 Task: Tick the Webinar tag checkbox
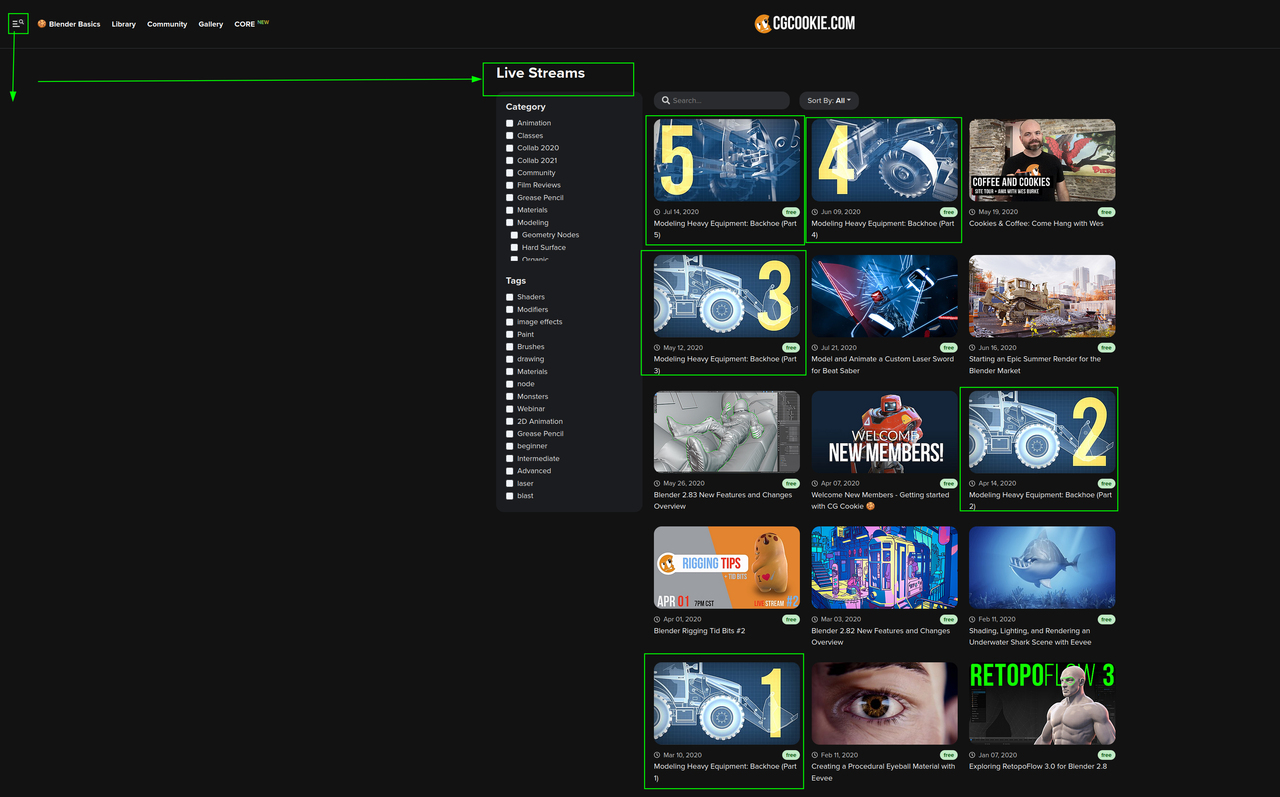coord(510,409)
